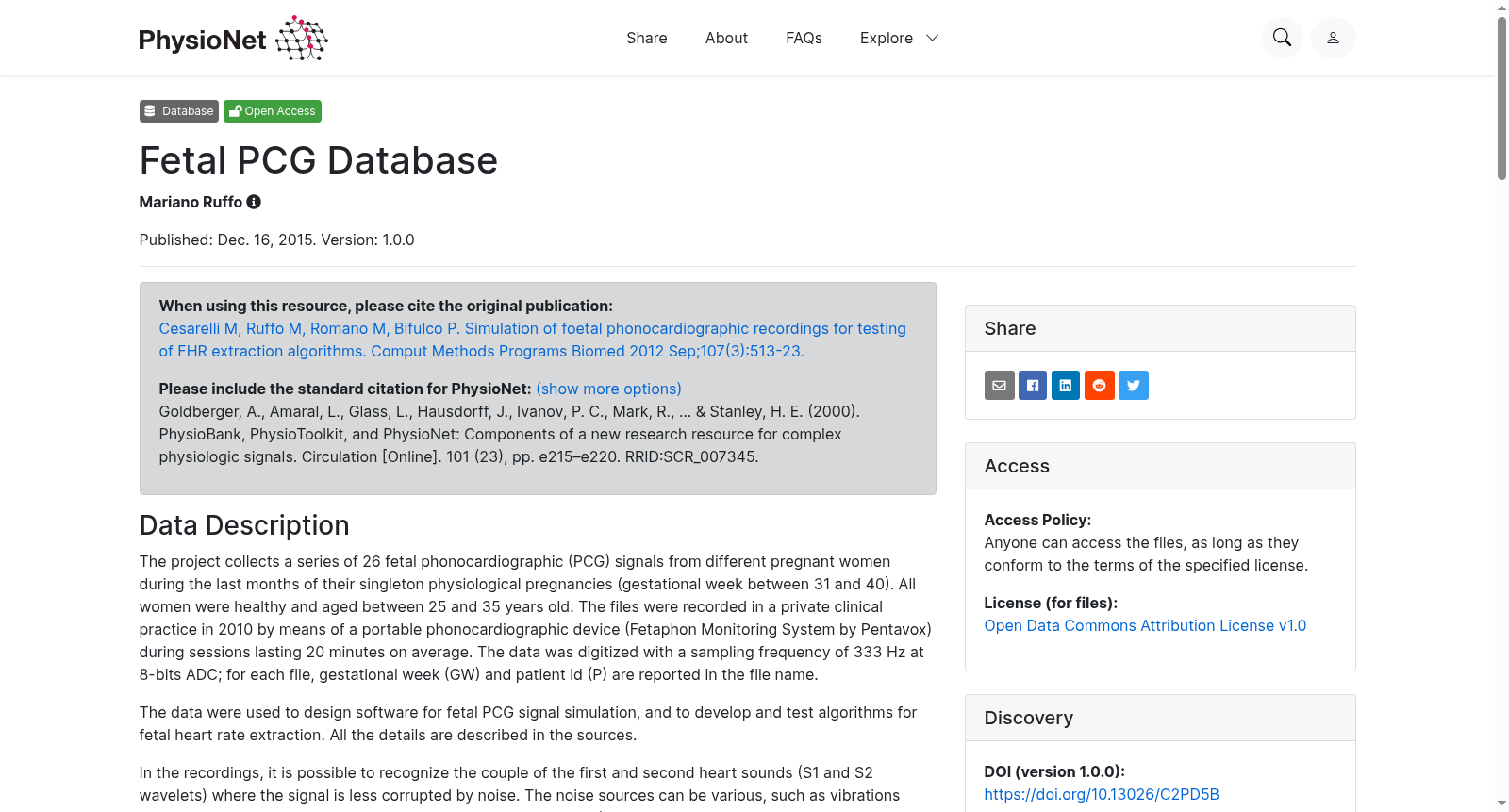
Task: Open the Cesarelli original publication link
Action: pyautogui.click(x=533, y=340)
